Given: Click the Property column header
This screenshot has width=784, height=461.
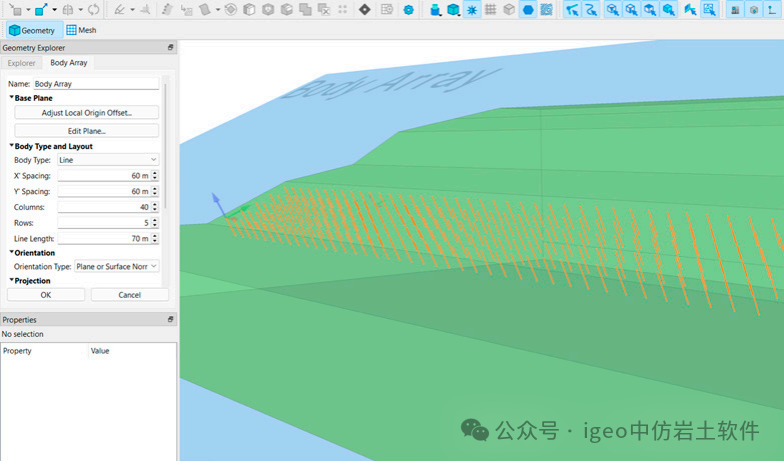Looking at the screenshot, I should (44, 351).
